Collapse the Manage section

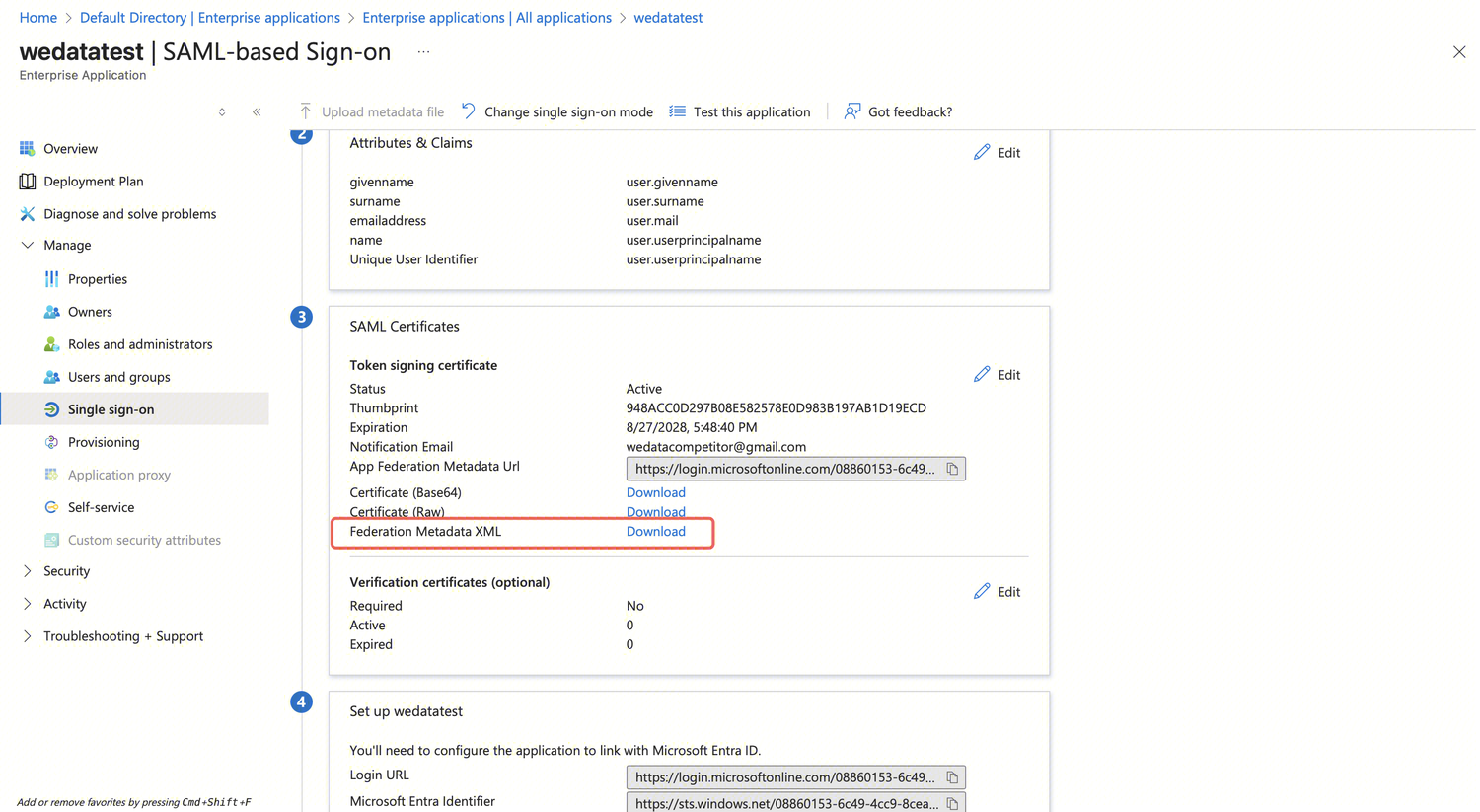point(28,246)
